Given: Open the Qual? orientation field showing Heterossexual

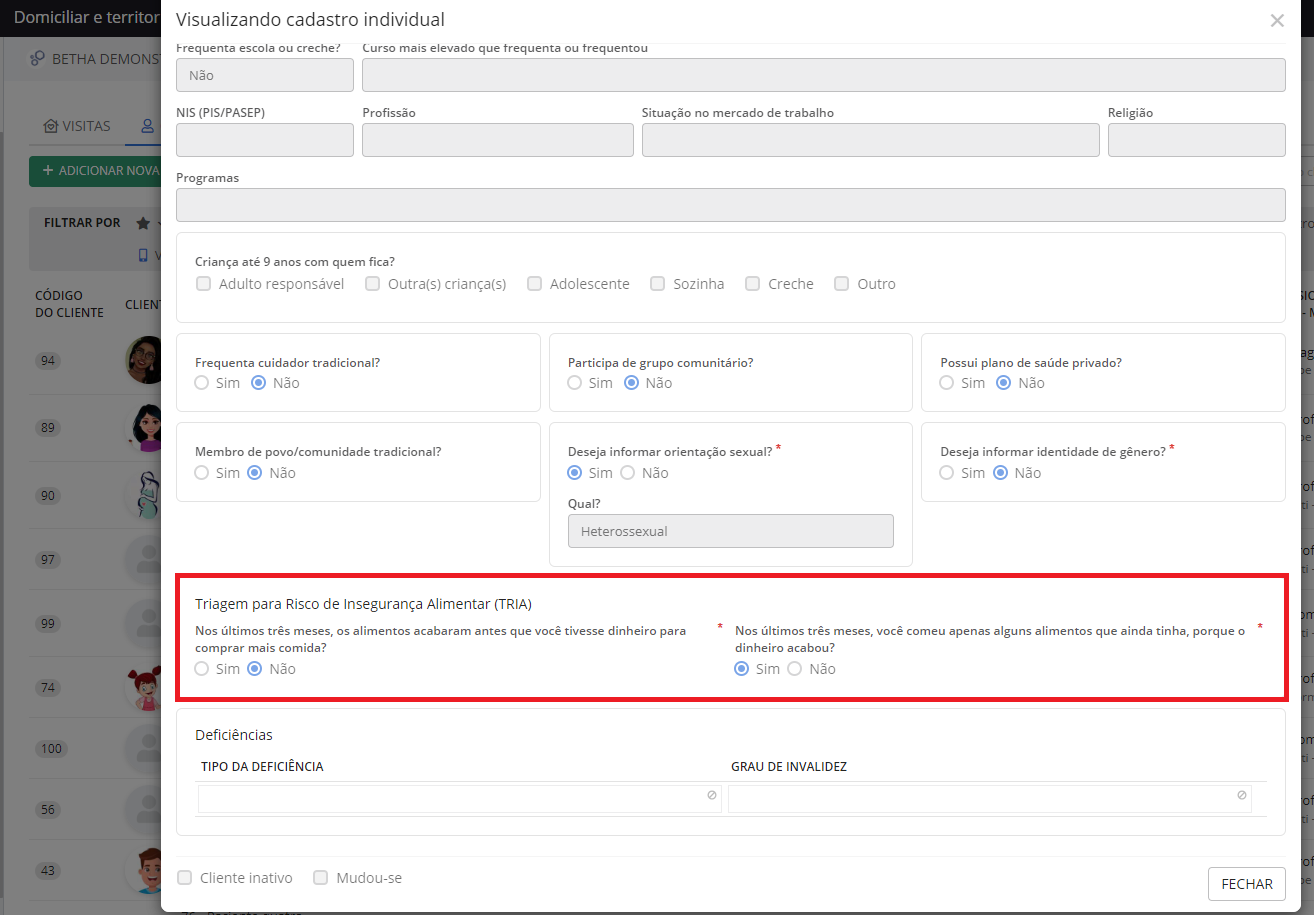Looking at the screenshot, I should coord(730,531).
